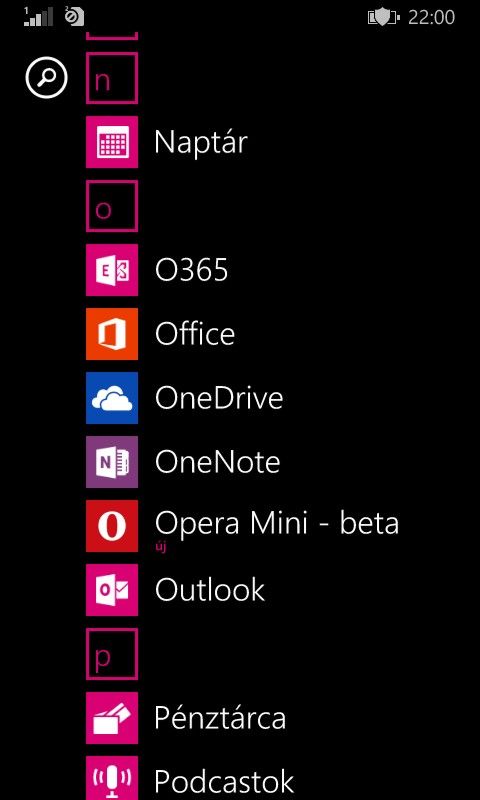Viewport: 480px width, 800px height.
Task: Tap the search magnifier icon
Action: click(x=46, y=78)
